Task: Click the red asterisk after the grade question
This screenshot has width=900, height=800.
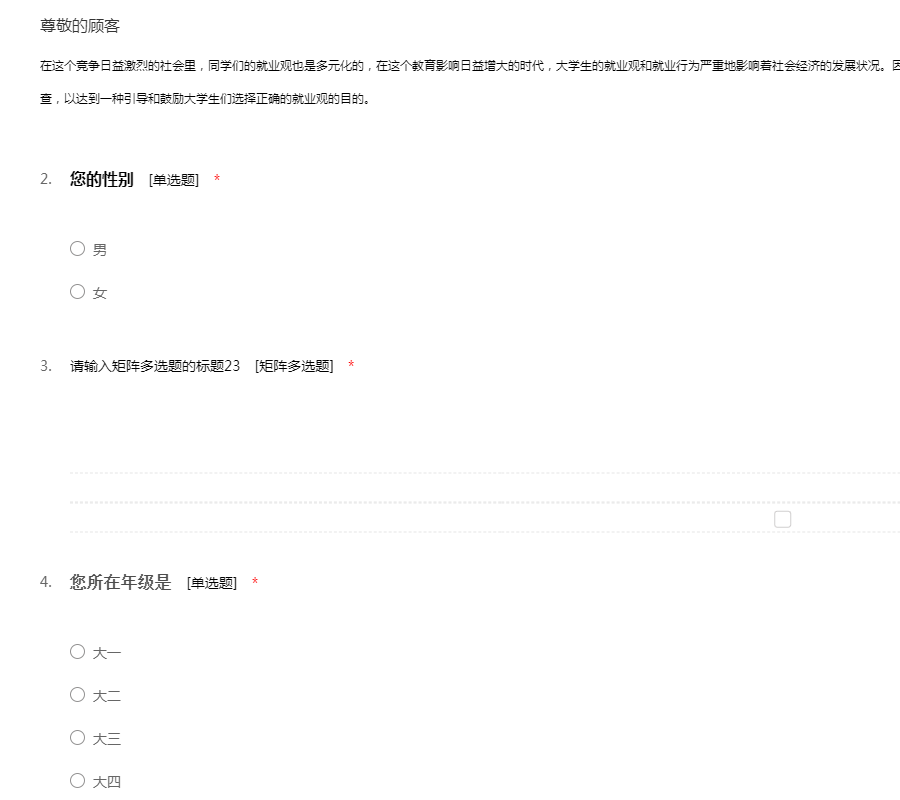Action: [x=255, y=583]
